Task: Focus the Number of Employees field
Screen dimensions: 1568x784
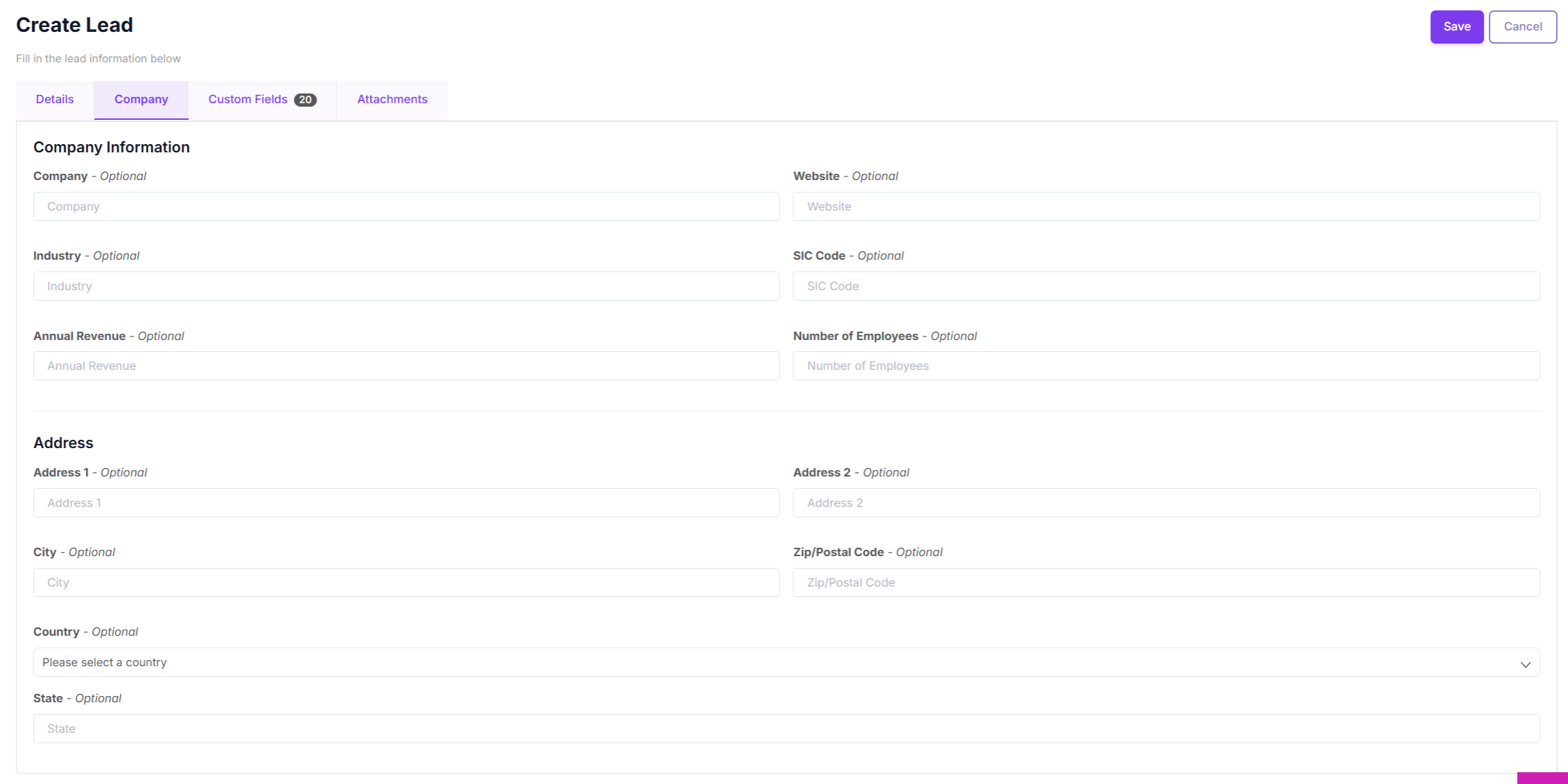Action: click(1166, 366)
